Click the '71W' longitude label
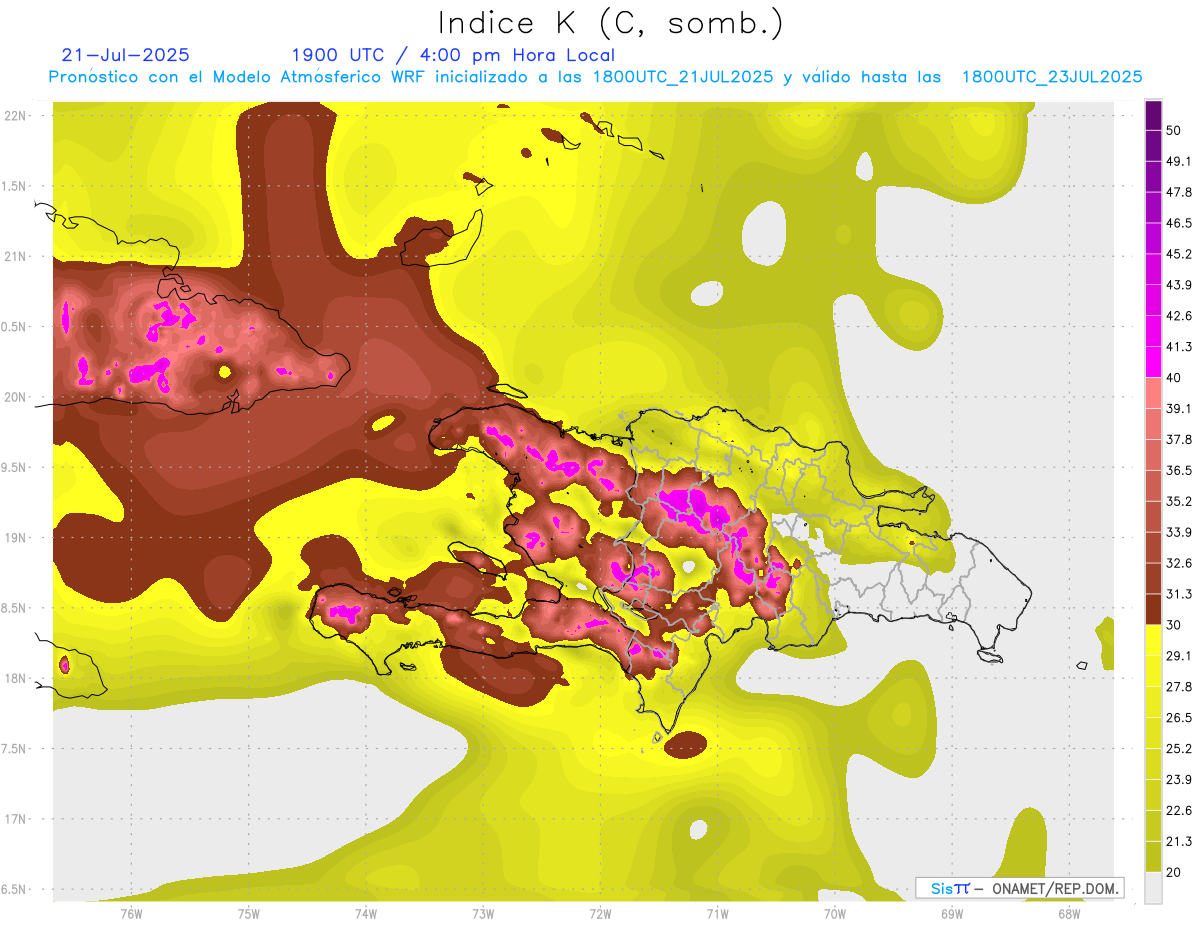 tap(717, 913)
